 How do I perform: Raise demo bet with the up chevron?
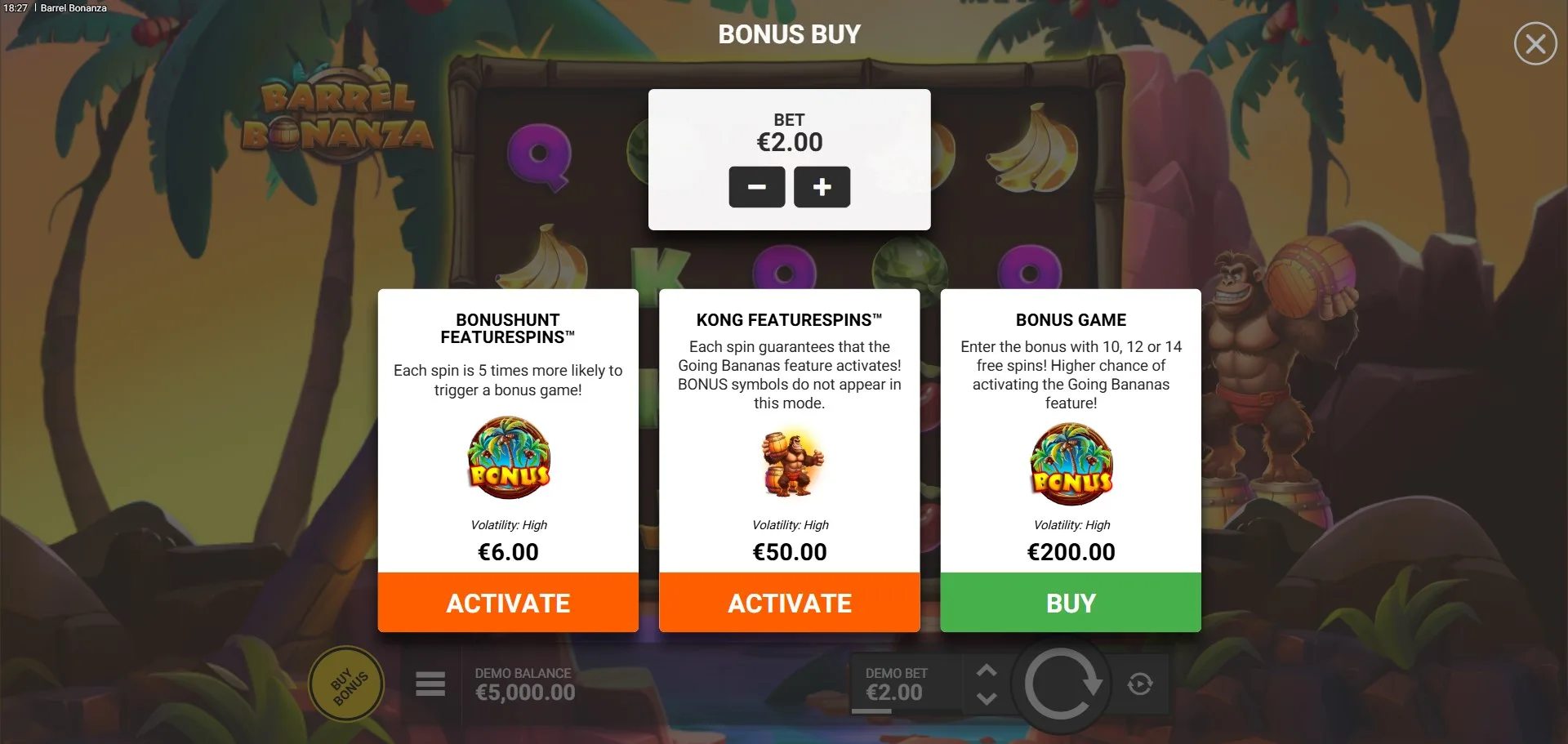tap(987, 670)
